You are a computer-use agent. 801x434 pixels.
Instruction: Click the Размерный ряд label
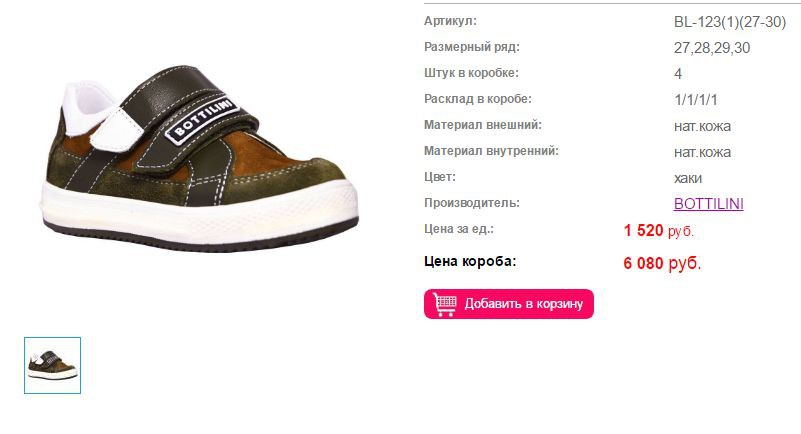(x=472, y=47)
